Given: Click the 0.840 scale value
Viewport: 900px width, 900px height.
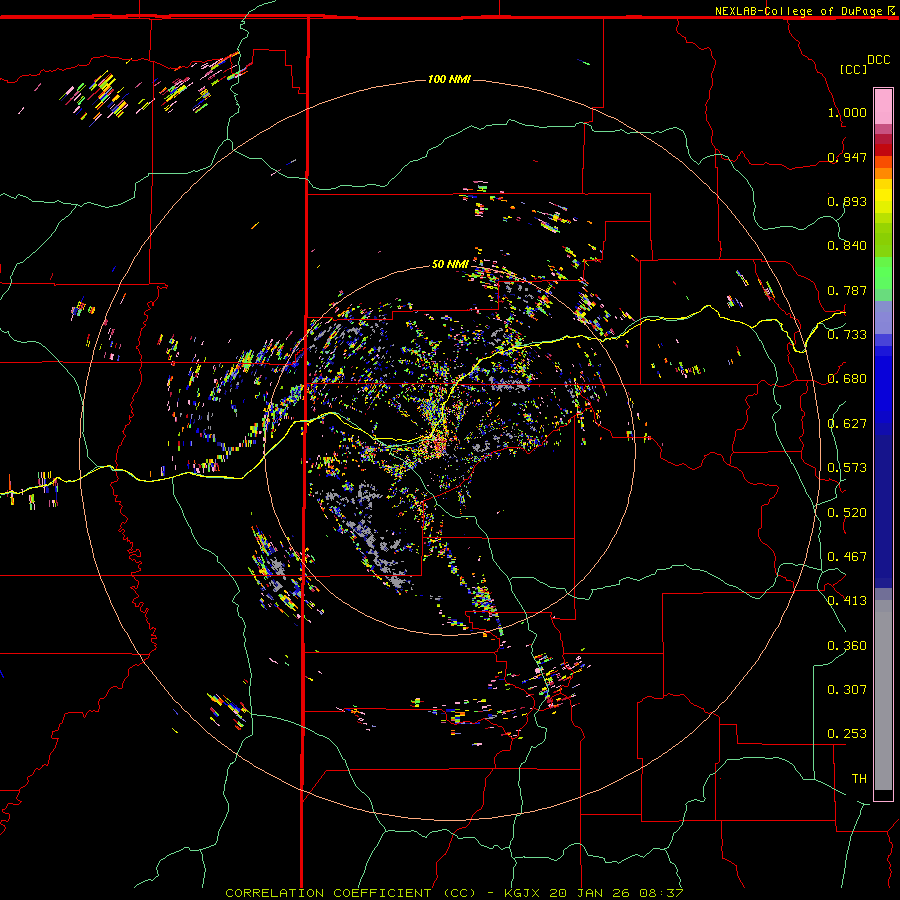Looking at the screenshot, I should tap(847, 246).
